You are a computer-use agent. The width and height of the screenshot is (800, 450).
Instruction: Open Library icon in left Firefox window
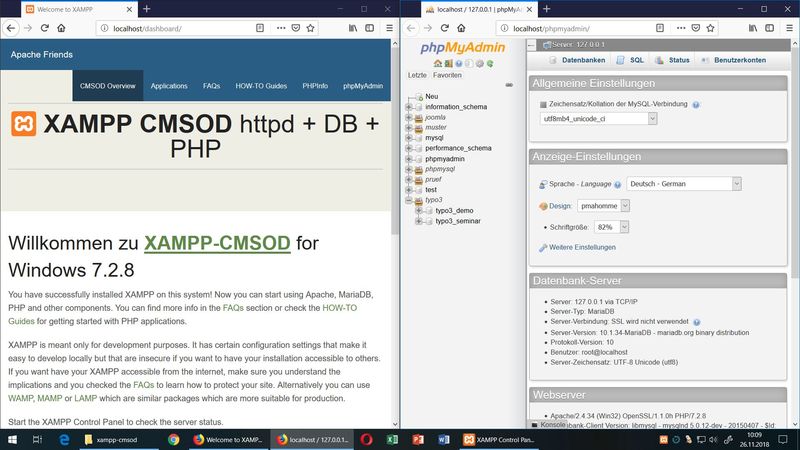pyautogui.click(x=353, y=28)
